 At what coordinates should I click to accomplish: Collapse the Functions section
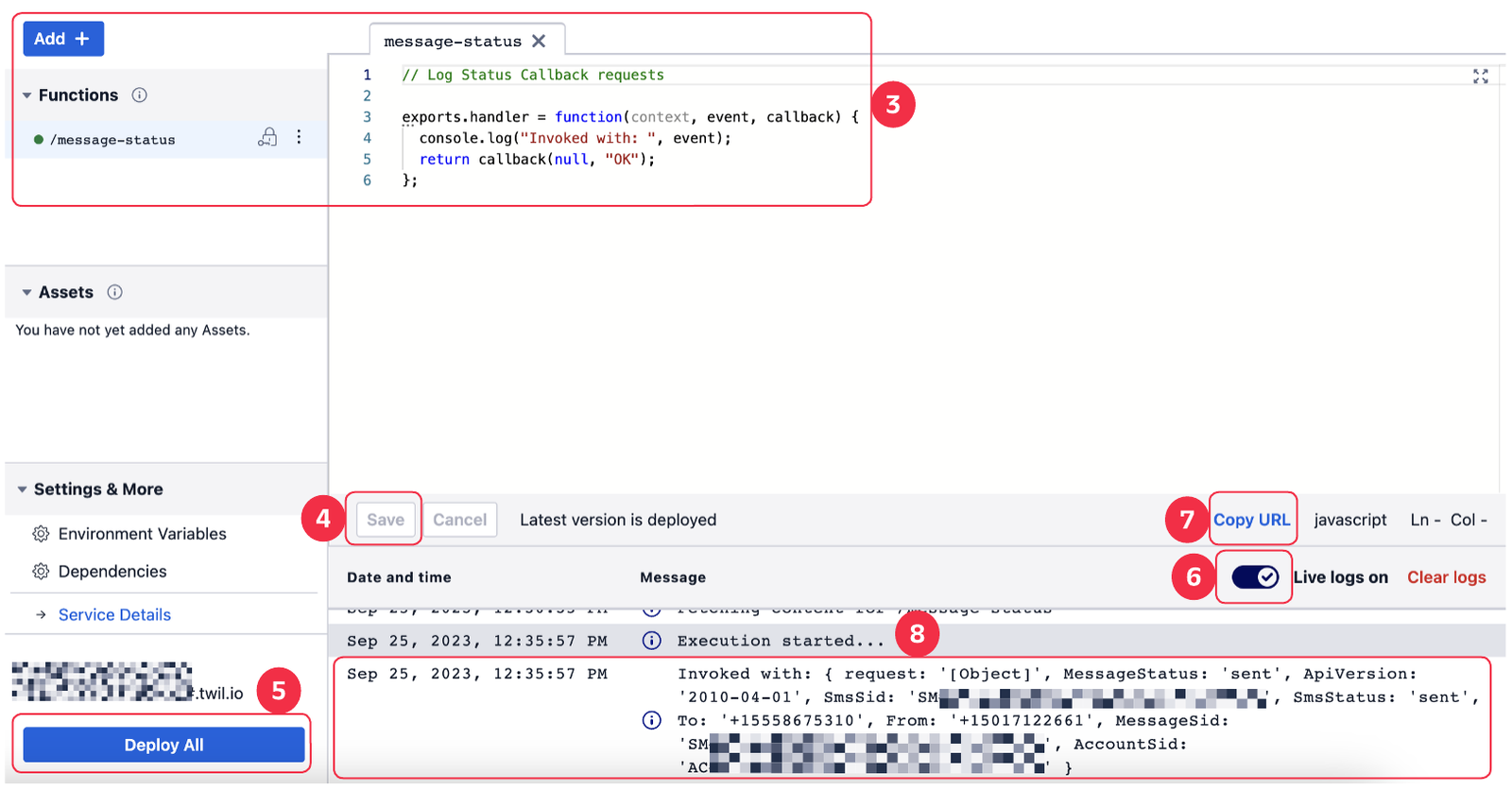tap(26, 95)
